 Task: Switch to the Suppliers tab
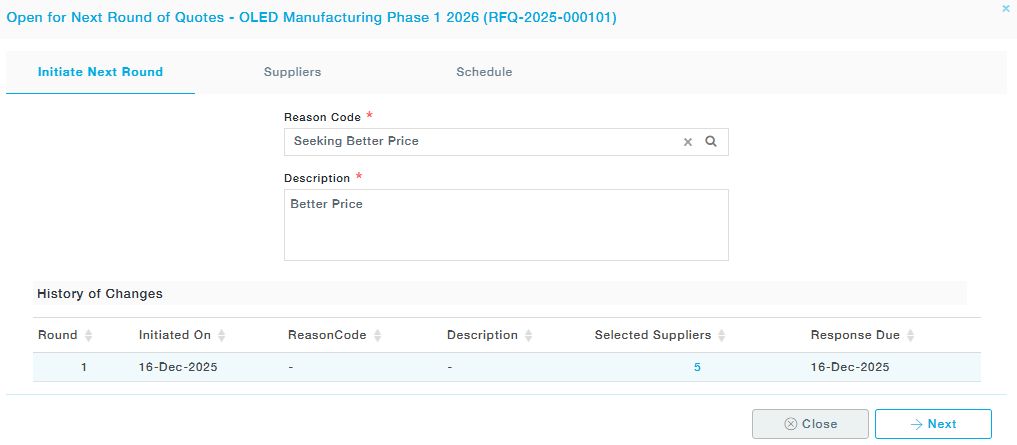292,72
